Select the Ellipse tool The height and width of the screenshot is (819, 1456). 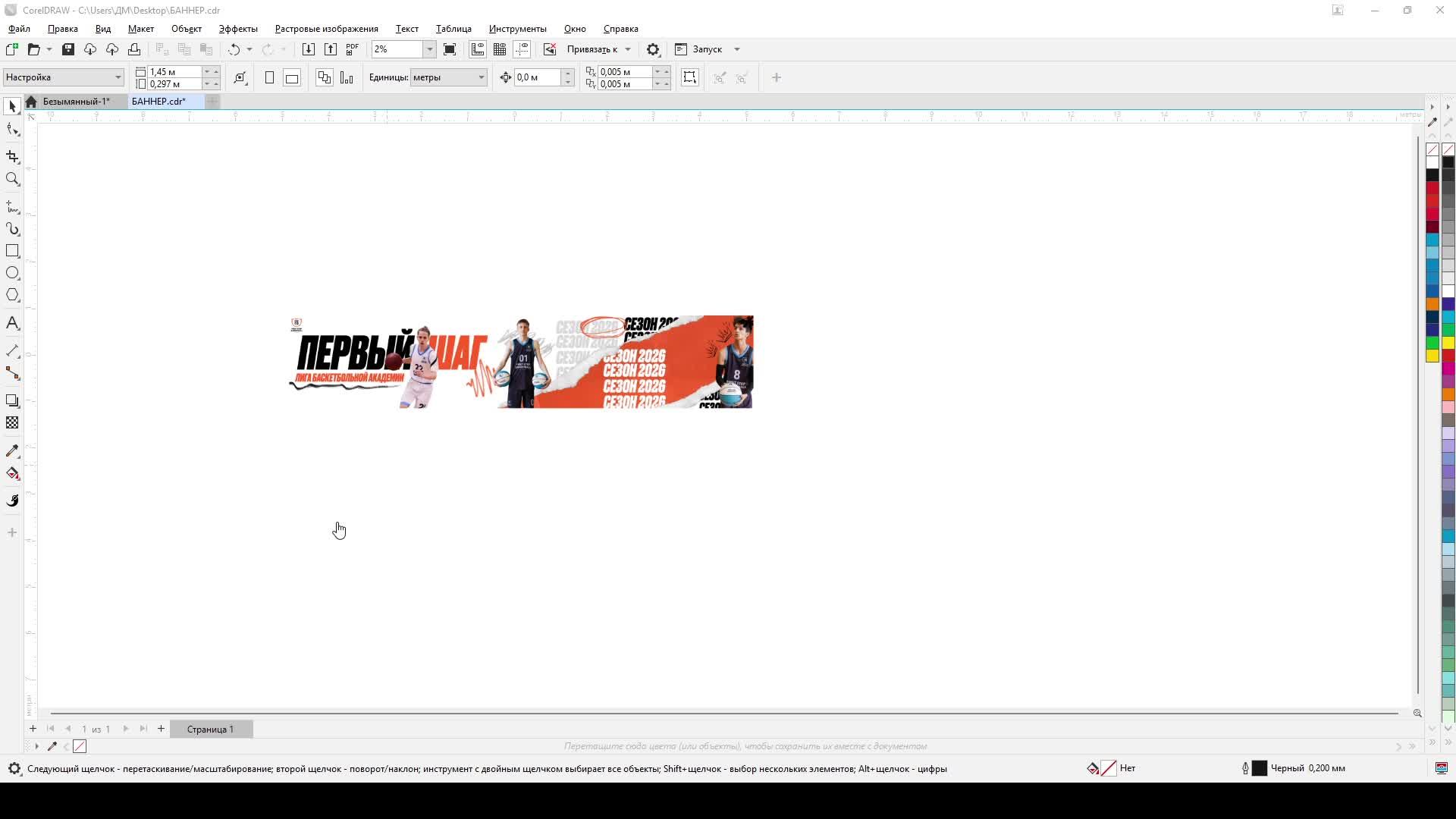click(12, 273)
